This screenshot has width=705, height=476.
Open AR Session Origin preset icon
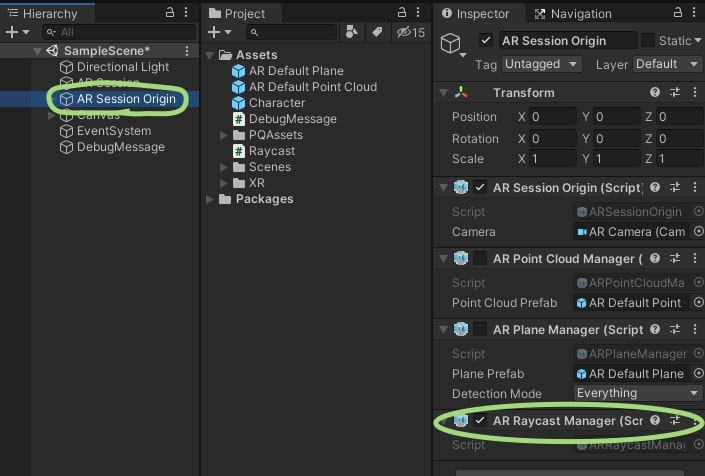coord(675,187)
